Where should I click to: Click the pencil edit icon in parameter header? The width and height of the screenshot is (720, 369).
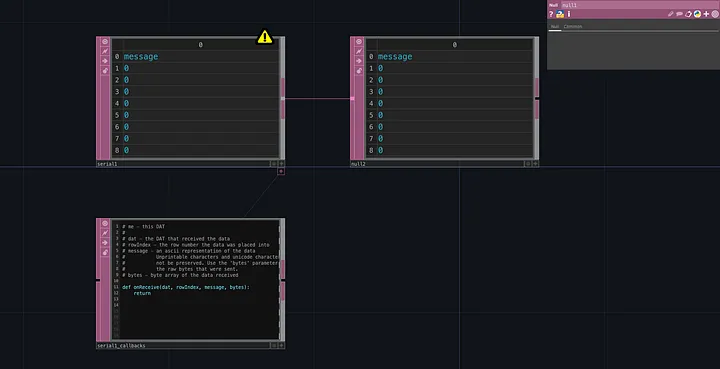point(670,14)
